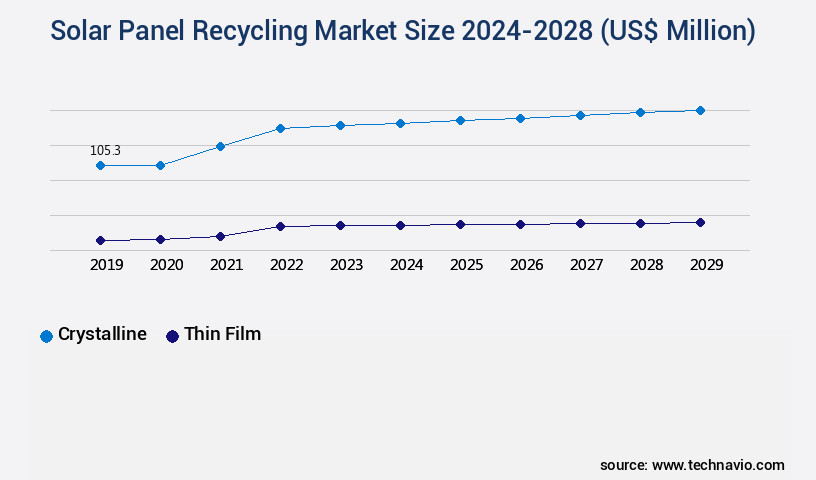
Task: Select the Thin Film data point for 2022
Action: click(280, 227)
